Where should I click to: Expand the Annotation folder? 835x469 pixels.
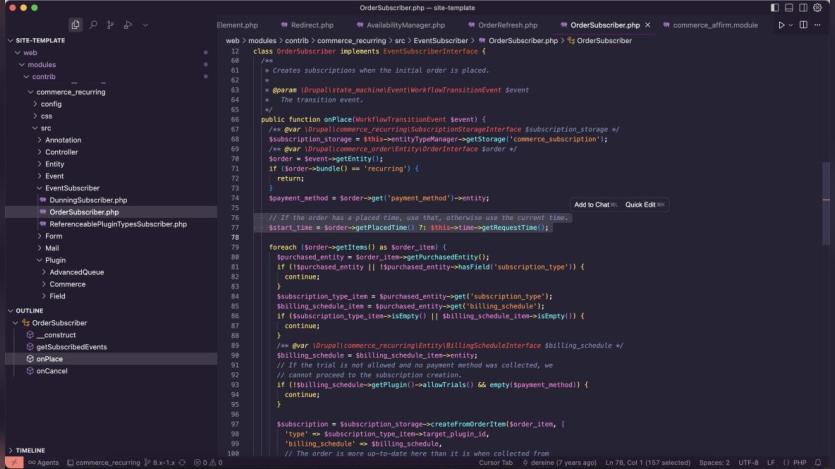63,140
